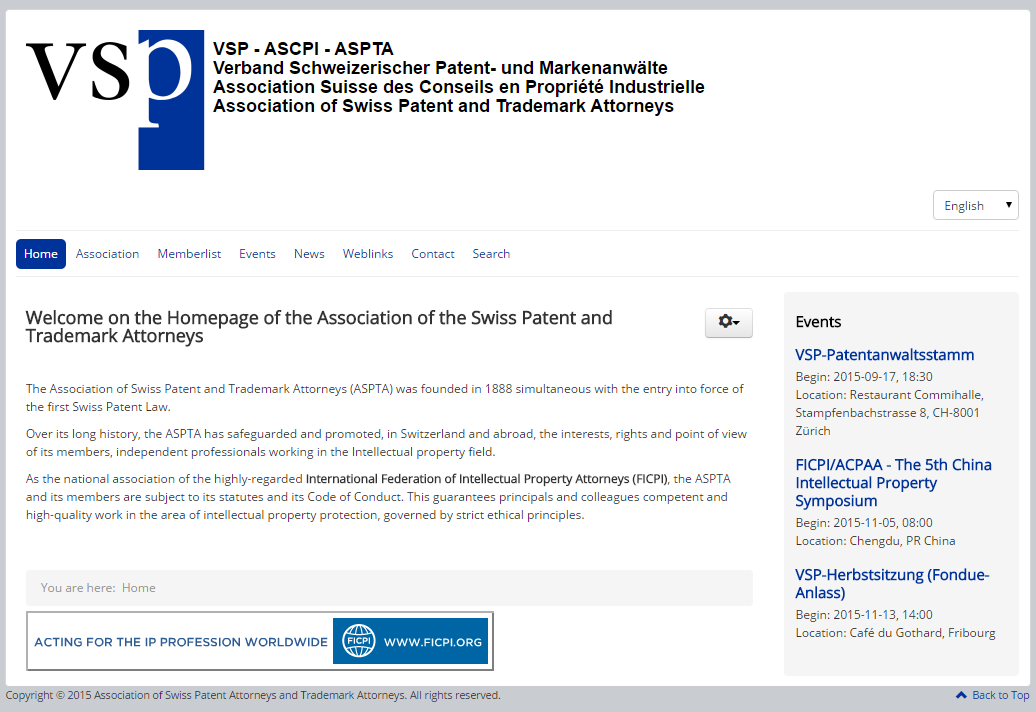Open the FICPI/ACPAA China Symposium event
This screenshot has height=712, width=1036.
893,483
